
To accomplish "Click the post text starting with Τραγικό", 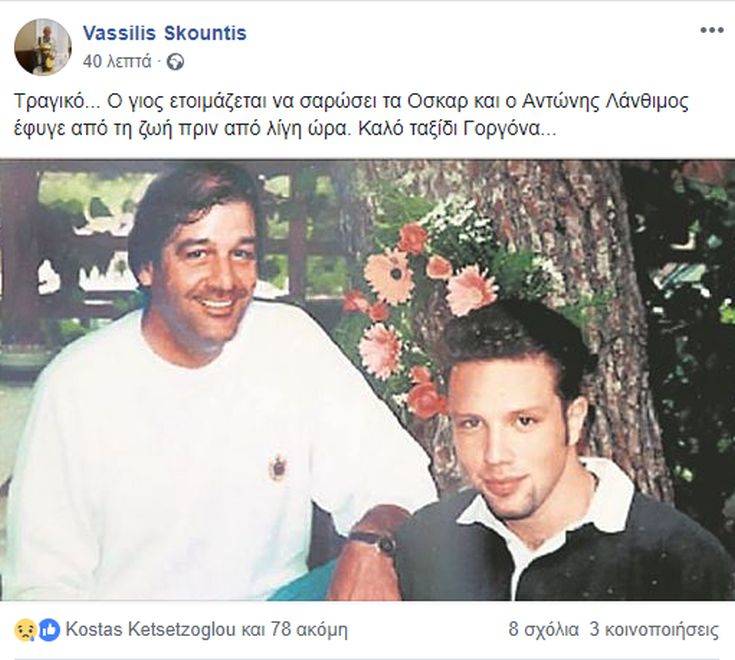I will click(352, 115).
